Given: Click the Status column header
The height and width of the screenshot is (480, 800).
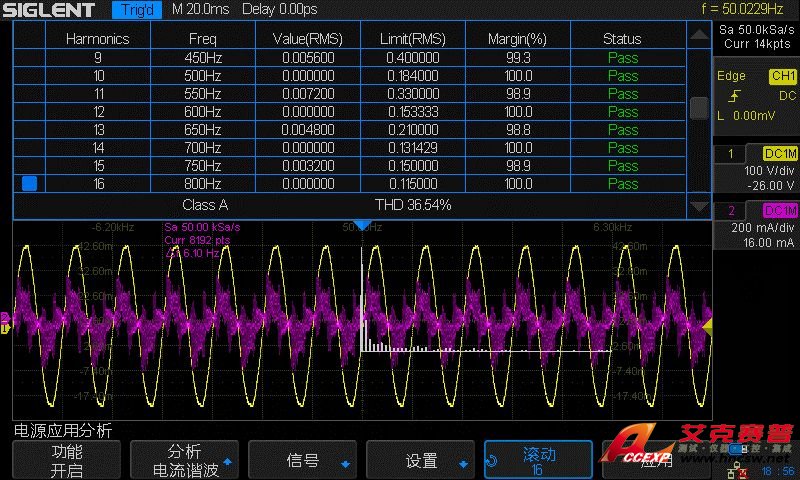Looking at the screenshot, I should click(622, 39).
